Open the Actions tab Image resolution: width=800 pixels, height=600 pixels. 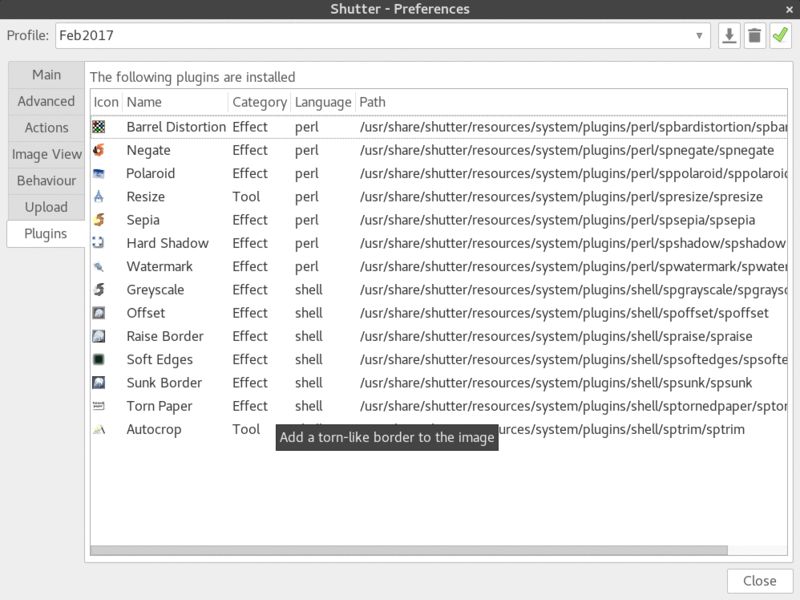coord(46,128)
